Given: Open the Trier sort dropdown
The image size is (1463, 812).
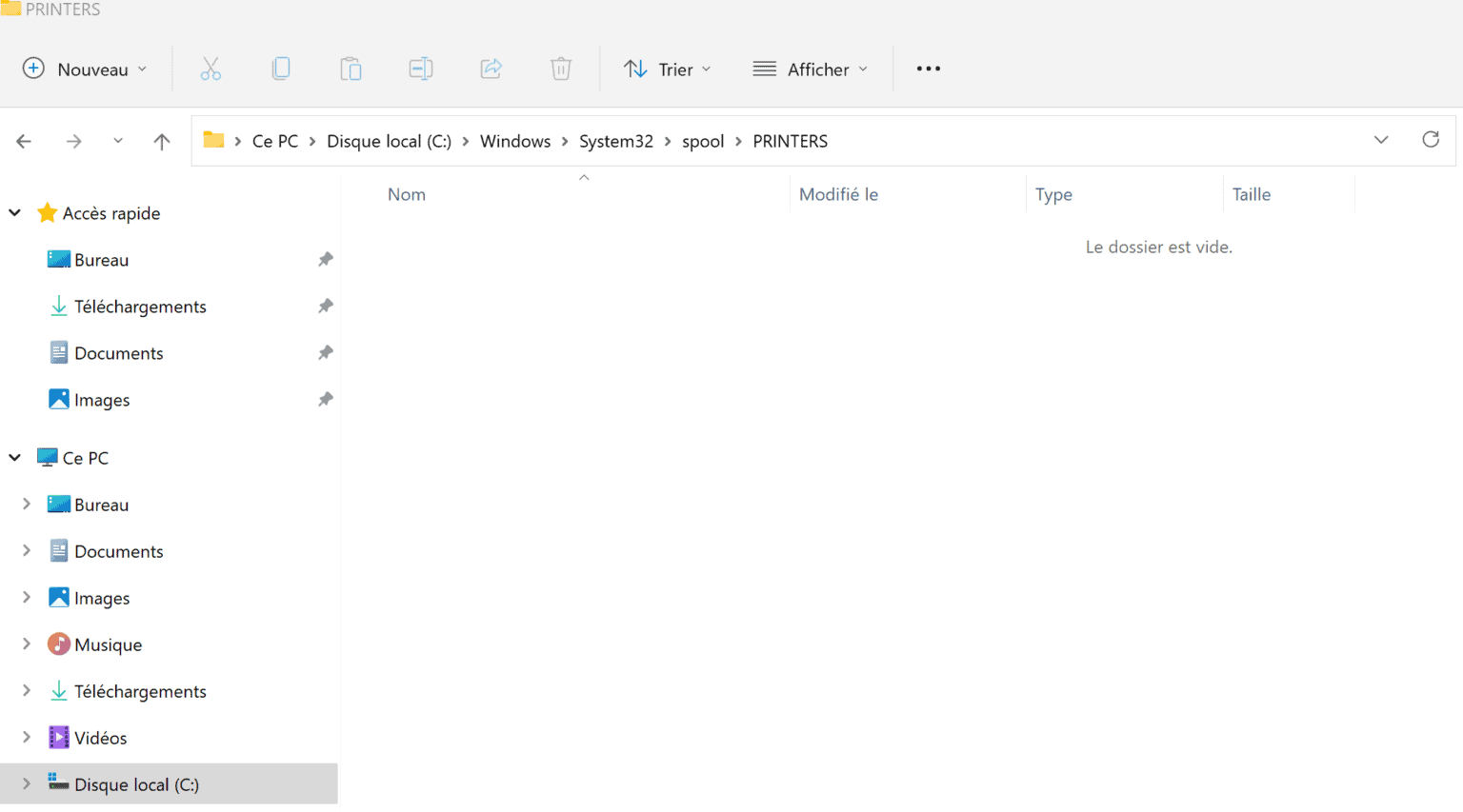Looking at the screenshot, I should tap(668, 69).
